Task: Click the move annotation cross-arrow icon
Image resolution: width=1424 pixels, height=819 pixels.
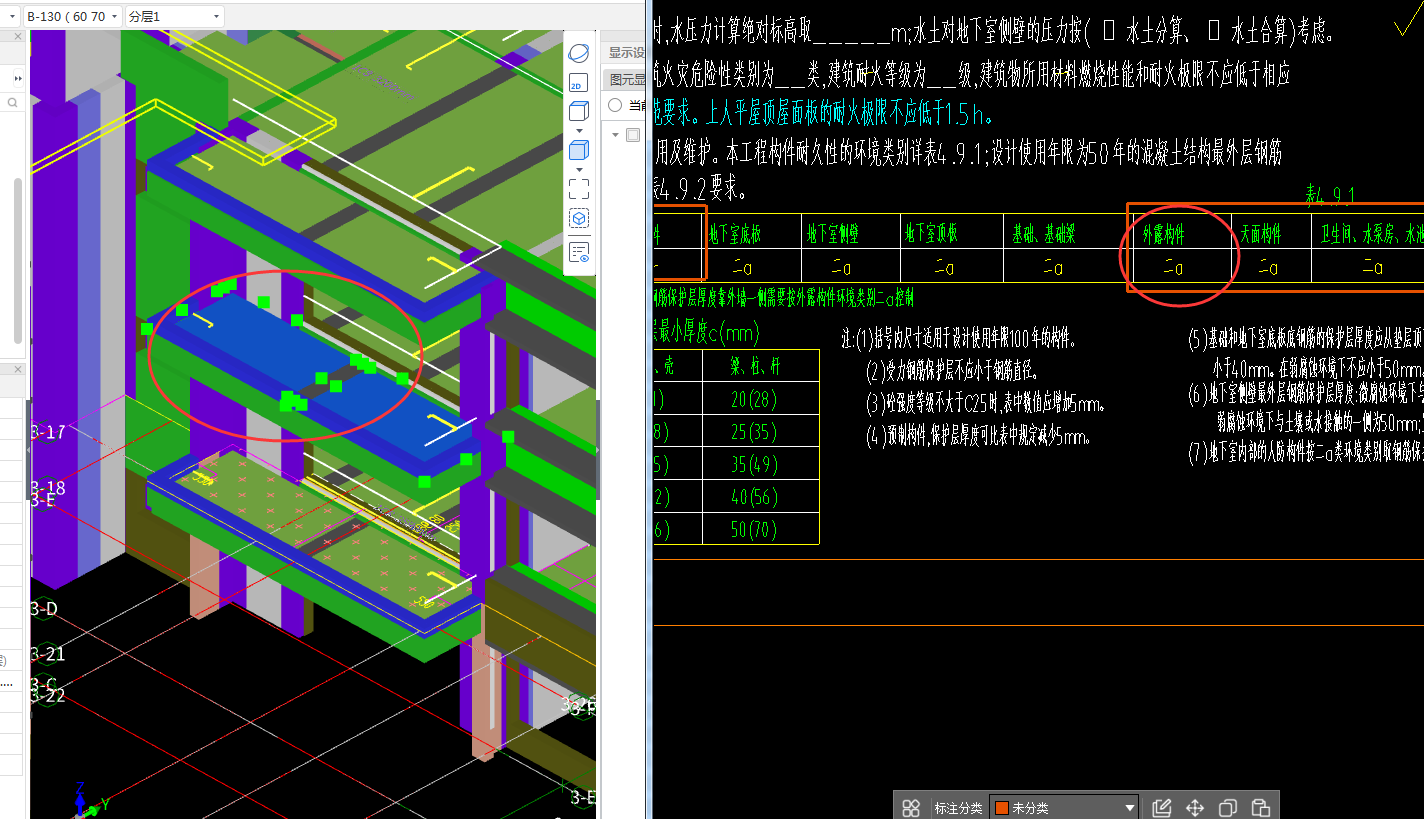Action: 1194,808
